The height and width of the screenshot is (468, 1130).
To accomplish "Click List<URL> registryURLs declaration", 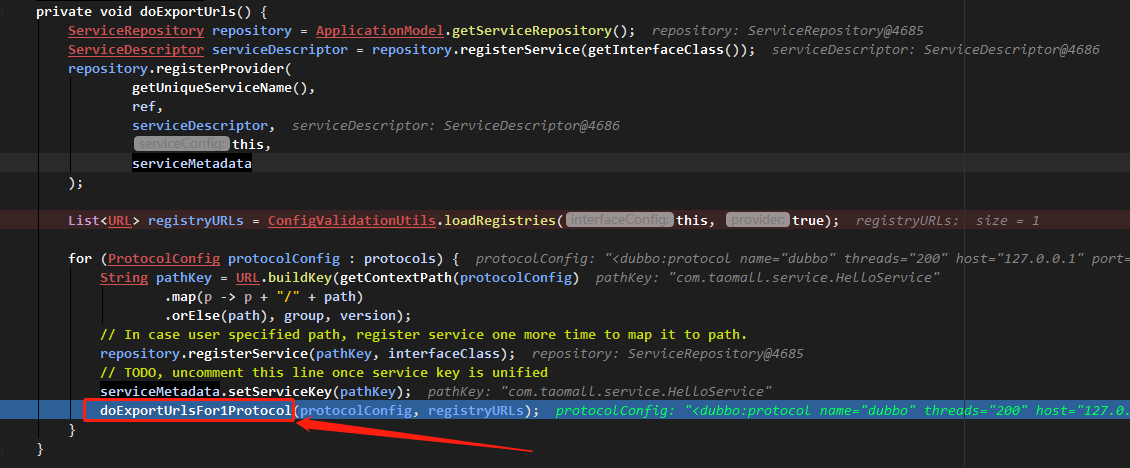I will point(156,221).
